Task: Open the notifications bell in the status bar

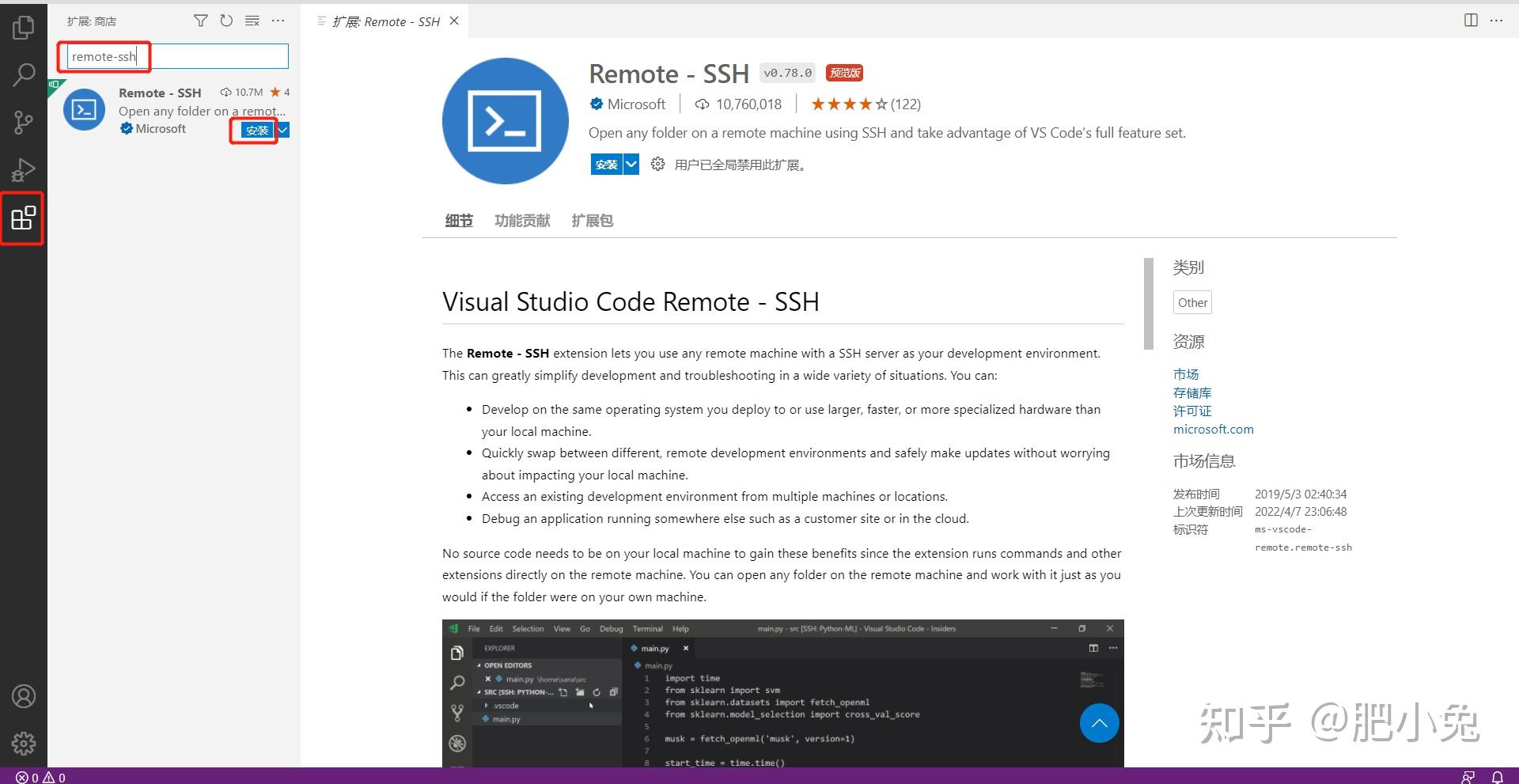Action: (1496, 777)
